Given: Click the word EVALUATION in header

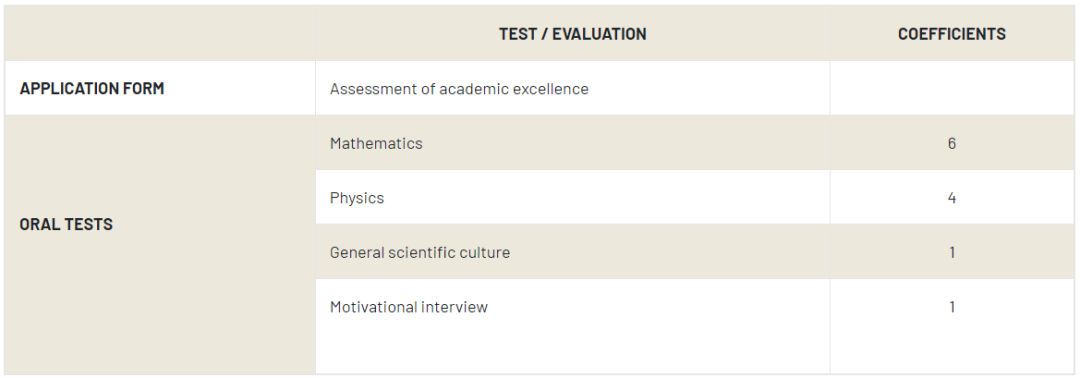Looking at the screenshot, I should pos(599,34).
